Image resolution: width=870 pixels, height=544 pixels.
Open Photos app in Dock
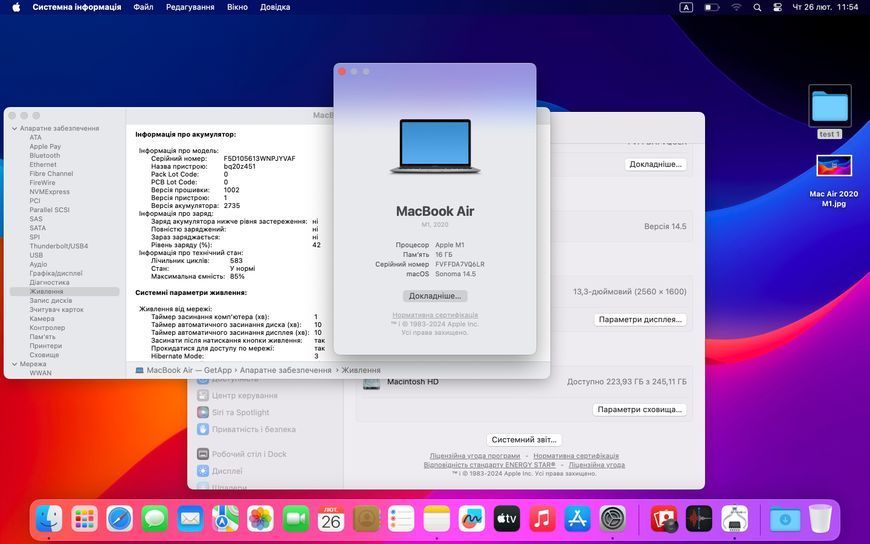click(x=260, y=519)
